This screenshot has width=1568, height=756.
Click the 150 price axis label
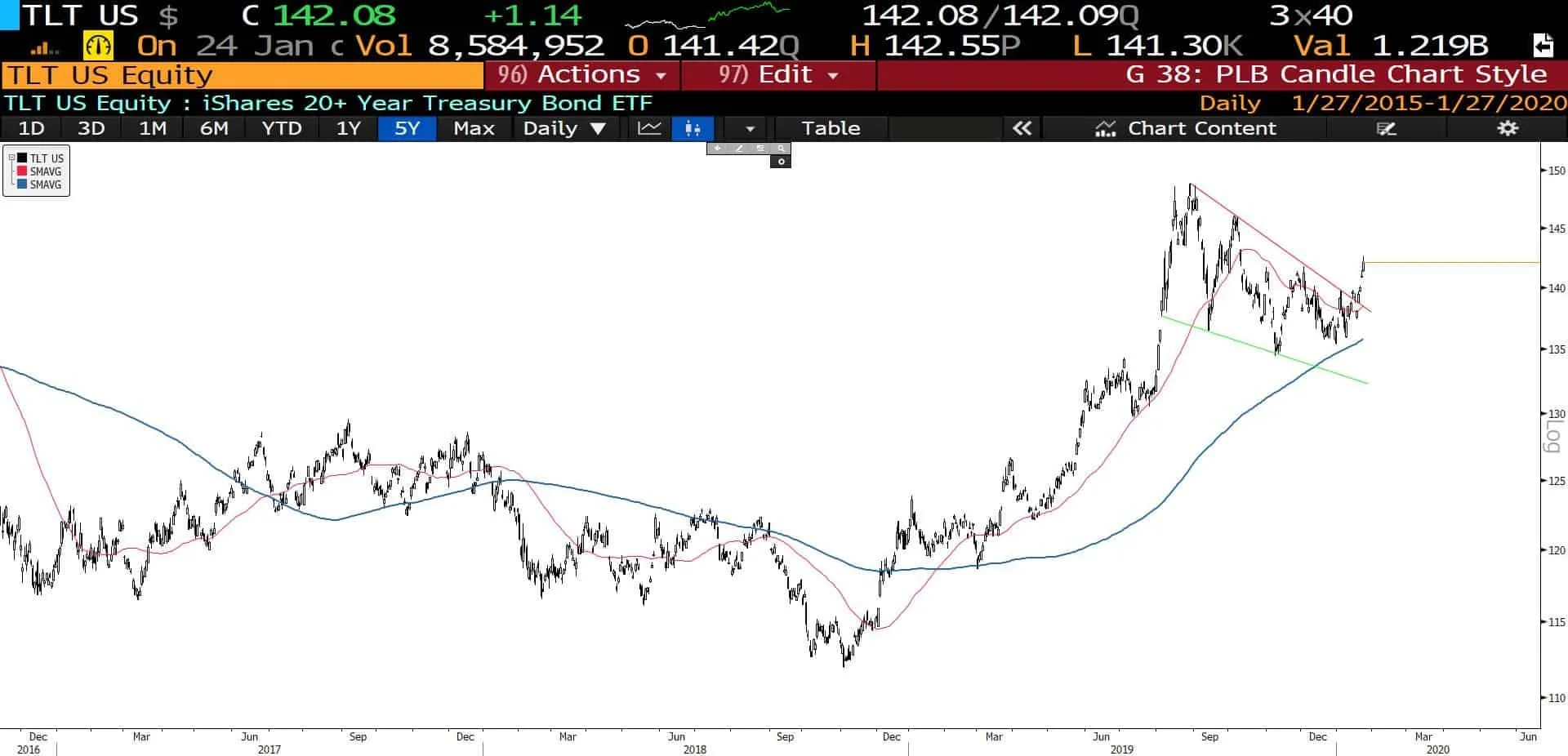pos(1557,171)
